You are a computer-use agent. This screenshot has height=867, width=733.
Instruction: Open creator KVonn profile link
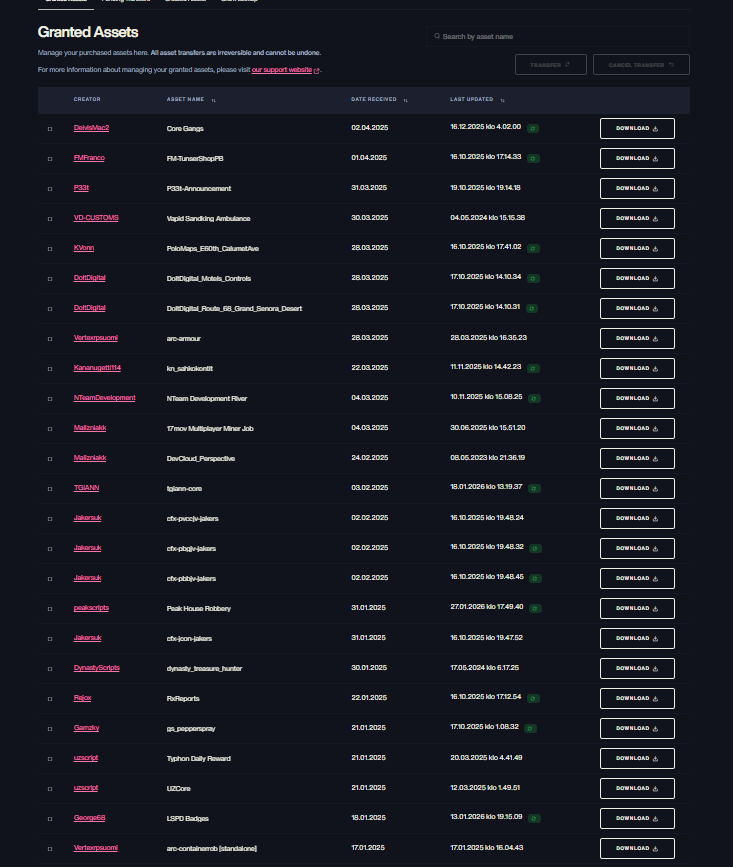84,248
